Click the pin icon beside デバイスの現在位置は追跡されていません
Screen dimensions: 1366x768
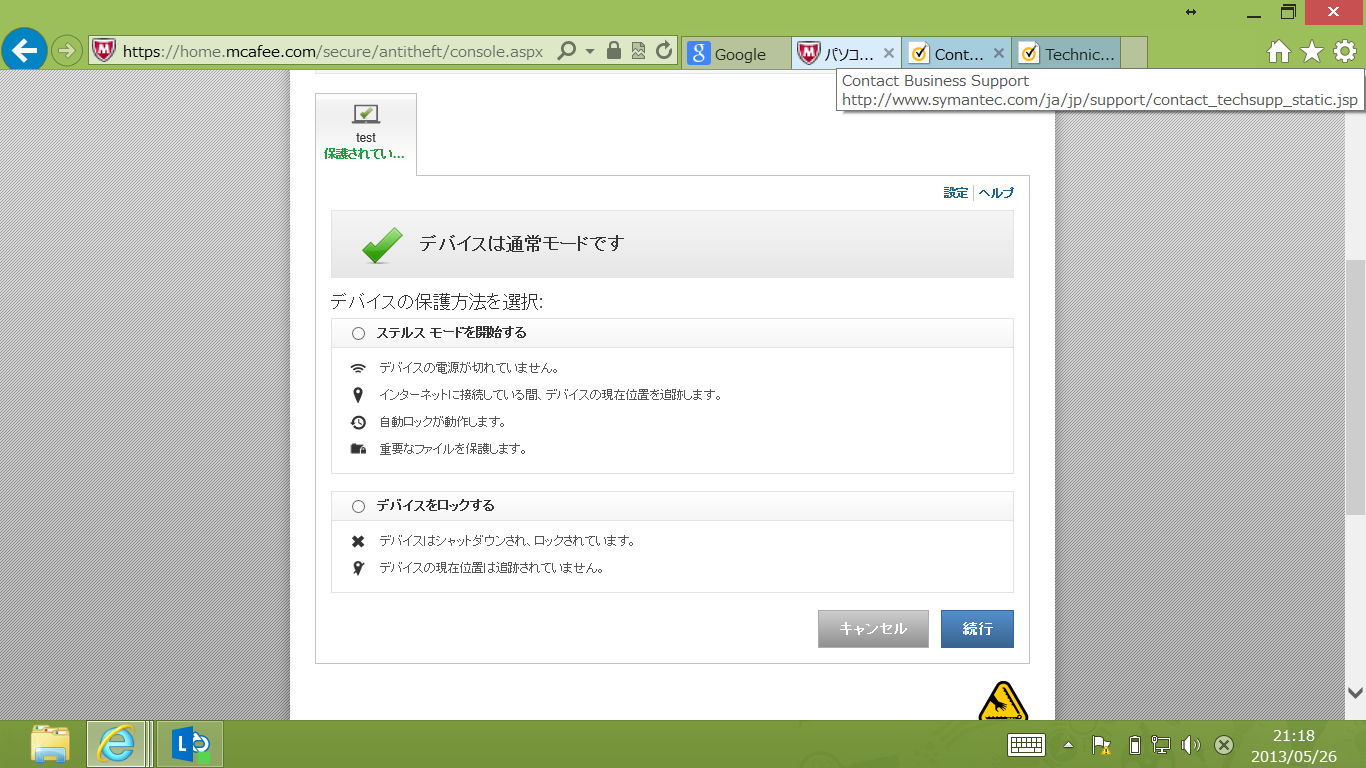358,568
